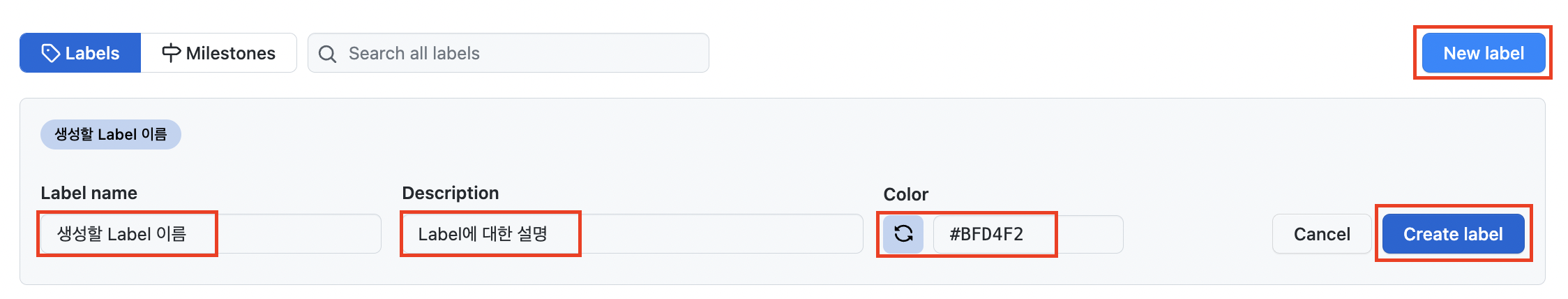
Task: Focus the Label name text field
Action: tap(211, 234)
